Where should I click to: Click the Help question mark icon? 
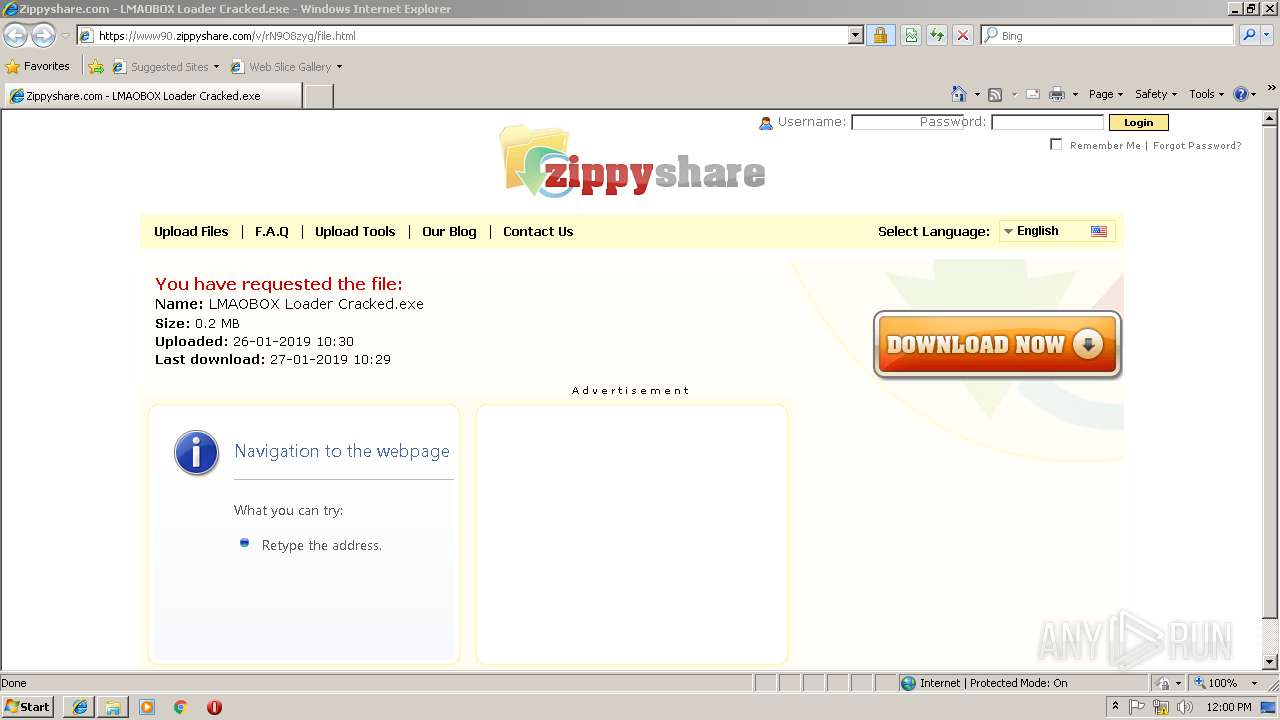tap(1241, 94)
